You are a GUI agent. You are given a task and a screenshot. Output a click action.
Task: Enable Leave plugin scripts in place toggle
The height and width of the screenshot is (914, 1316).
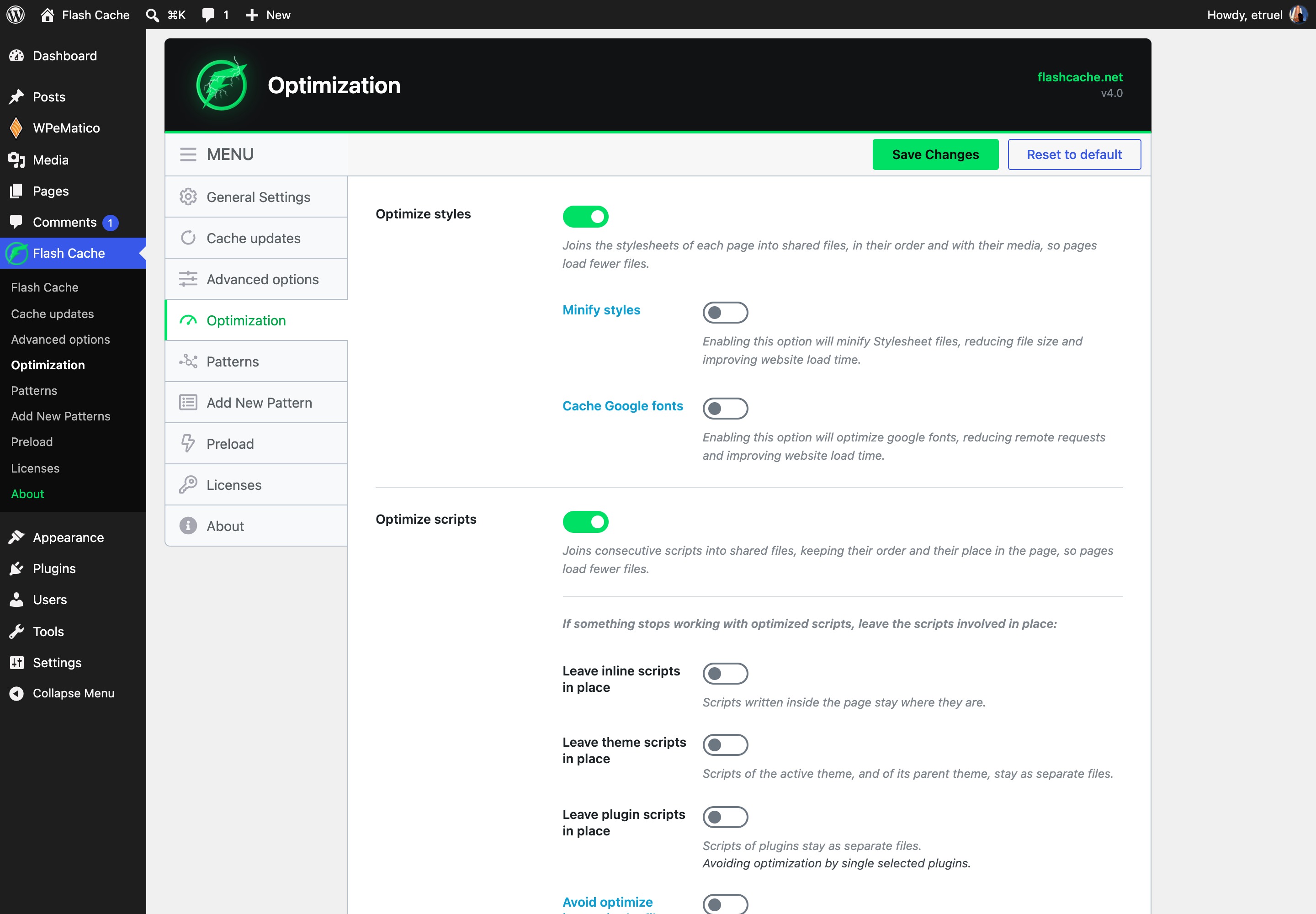click(x=725, y=817)
